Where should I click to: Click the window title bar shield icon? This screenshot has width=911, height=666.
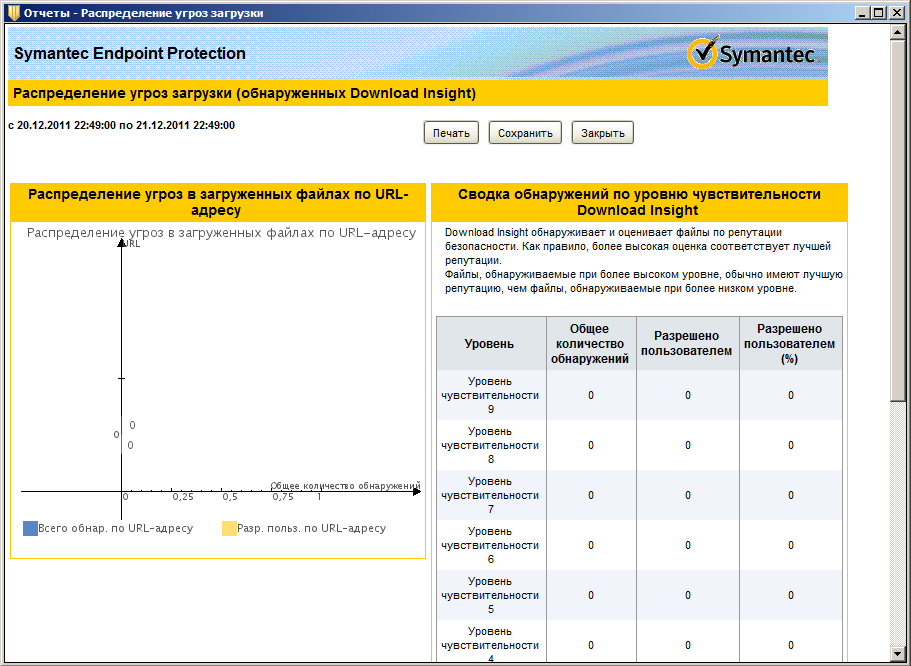pos(13,12)
